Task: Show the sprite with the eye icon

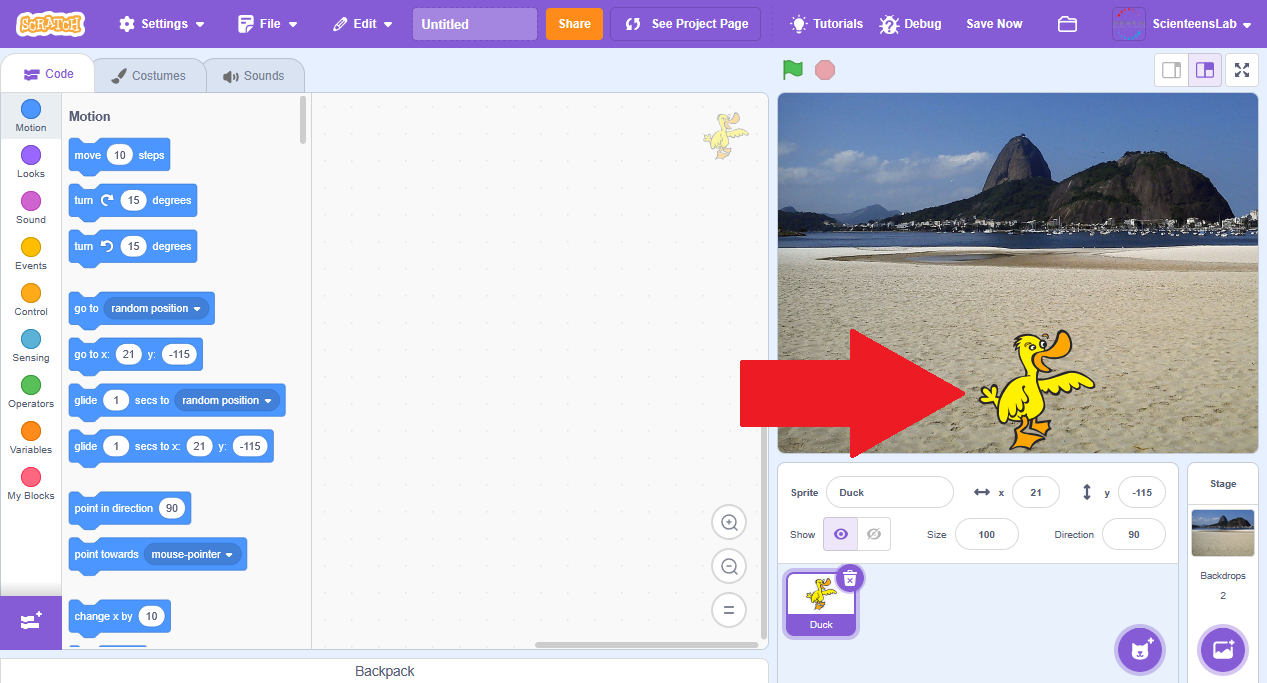Action: click(840, 534)
